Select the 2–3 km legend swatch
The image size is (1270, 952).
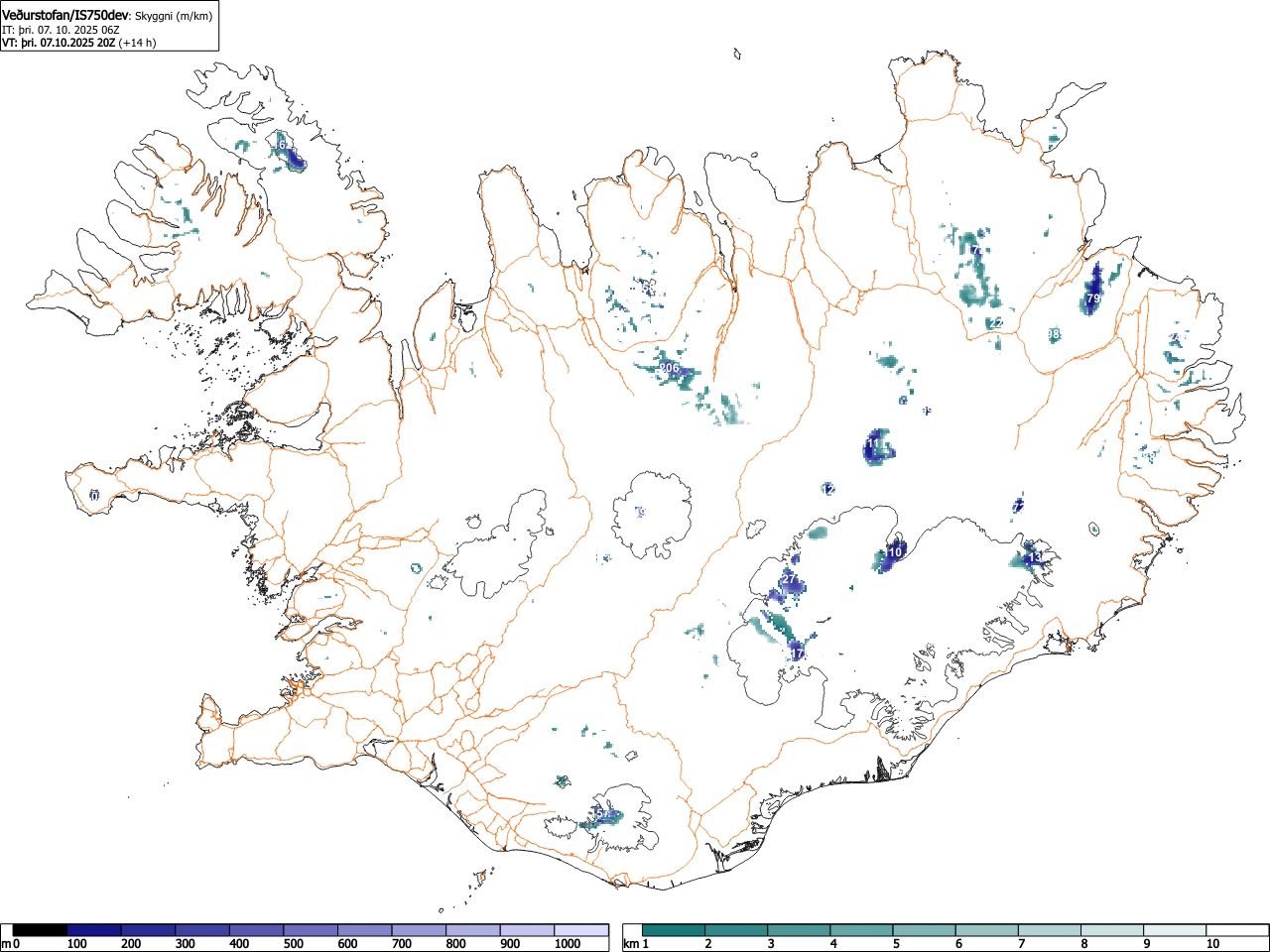(737, 930)
